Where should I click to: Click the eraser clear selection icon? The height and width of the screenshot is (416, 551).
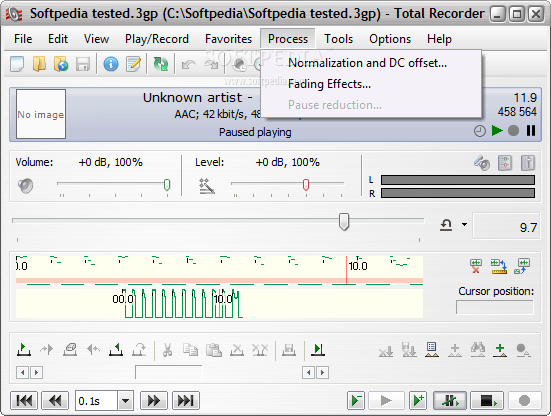[x=70, y=350]
